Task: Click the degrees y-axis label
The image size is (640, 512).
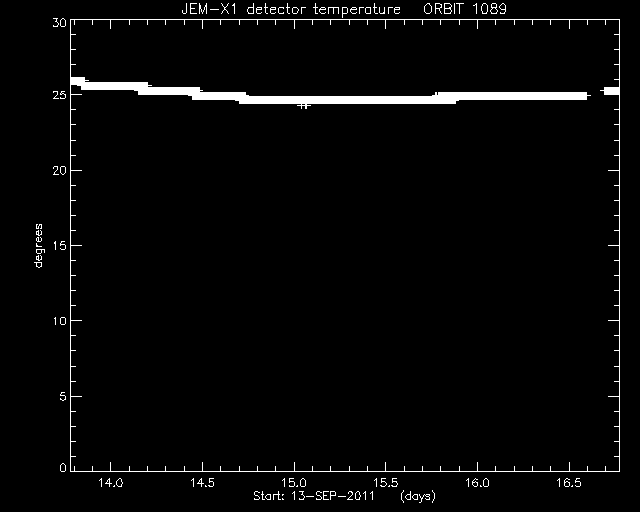Action: coord(38,245)
